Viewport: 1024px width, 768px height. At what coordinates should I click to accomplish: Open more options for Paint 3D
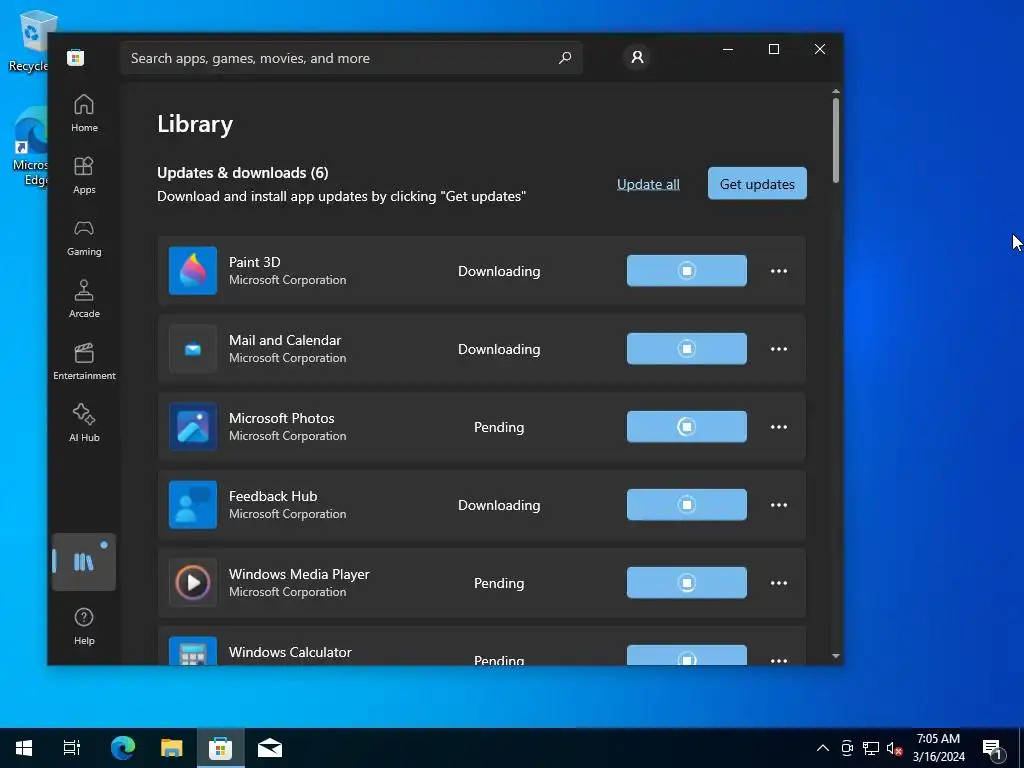[x=778, y=271]
